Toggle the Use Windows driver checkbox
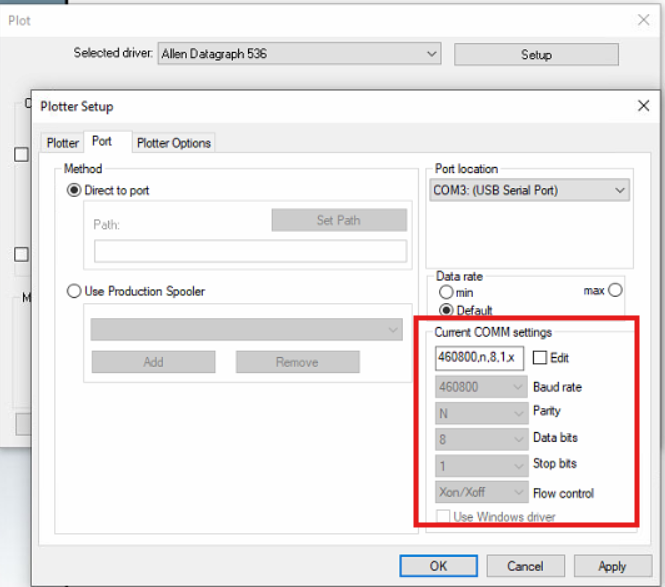 [443, 517]
